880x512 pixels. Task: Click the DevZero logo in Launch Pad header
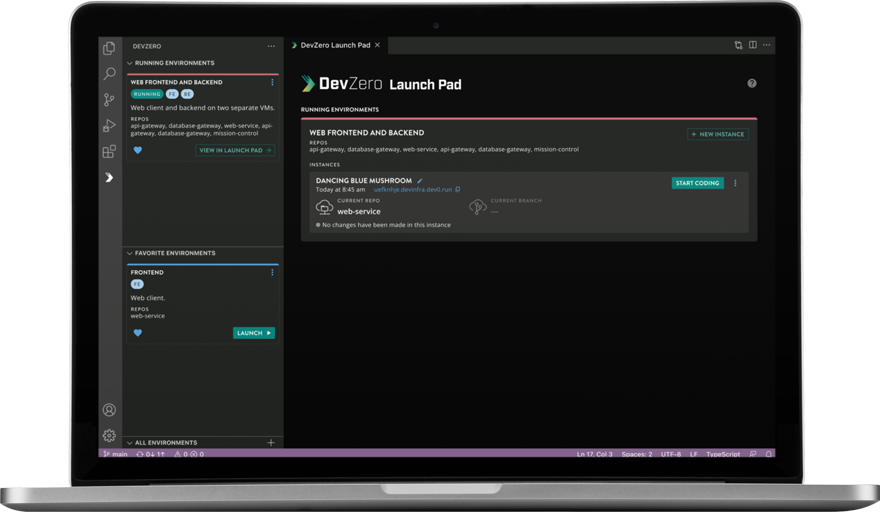tap(342, 84)
